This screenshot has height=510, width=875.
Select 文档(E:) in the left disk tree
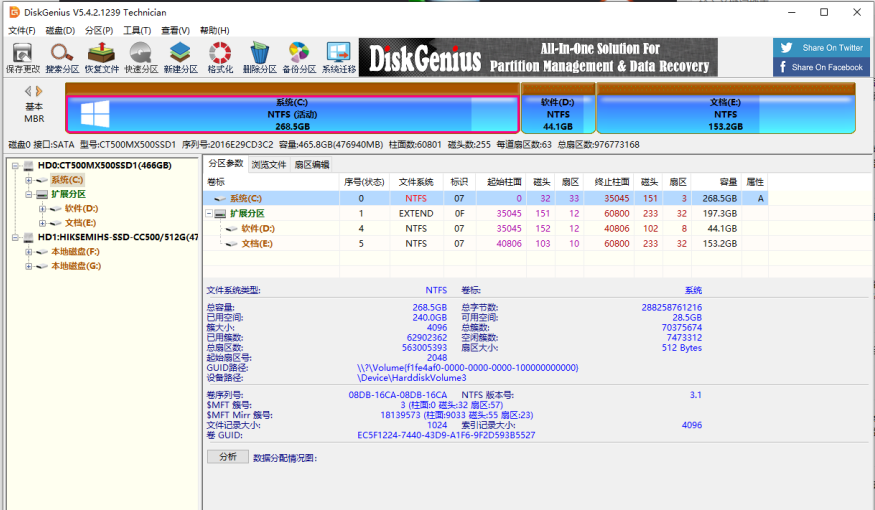pos(80,223)
